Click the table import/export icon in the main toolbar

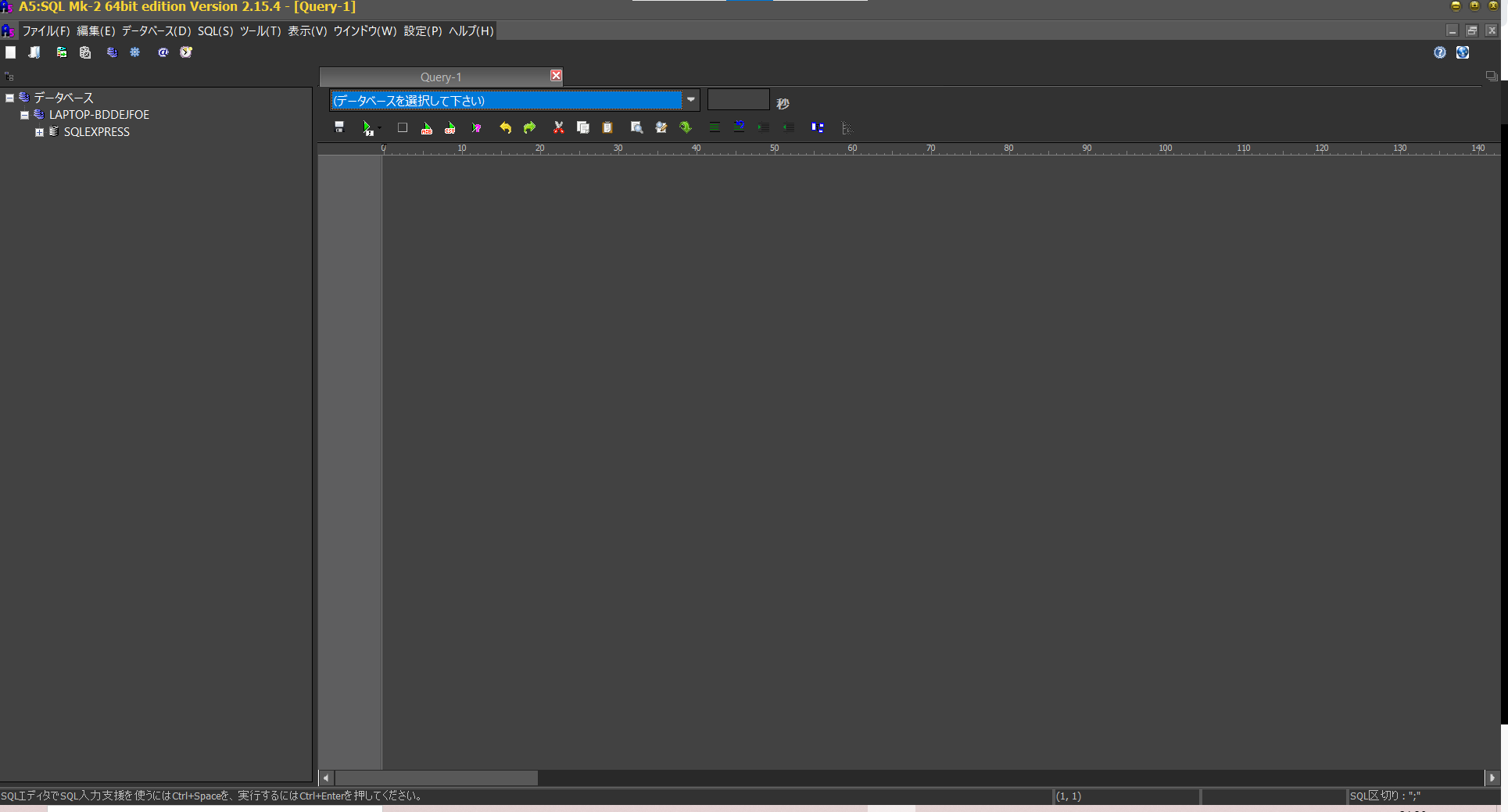tap(62, 52)
